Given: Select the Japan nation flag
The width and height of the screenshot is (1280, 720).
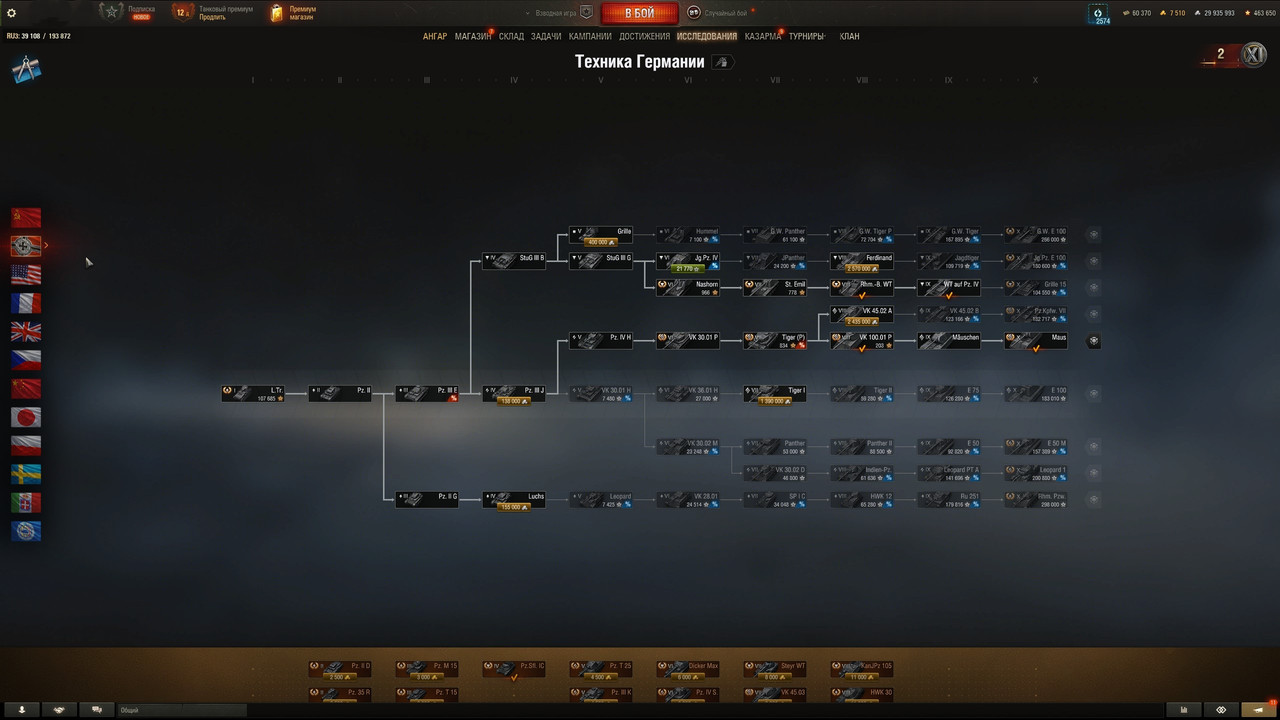Looking at the screenshot, I should [26, 417].
